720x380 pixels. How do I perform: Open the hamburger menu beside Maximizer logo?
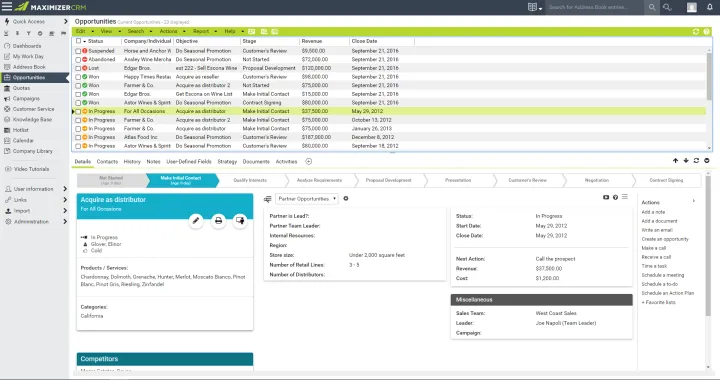tap(7, 6)
